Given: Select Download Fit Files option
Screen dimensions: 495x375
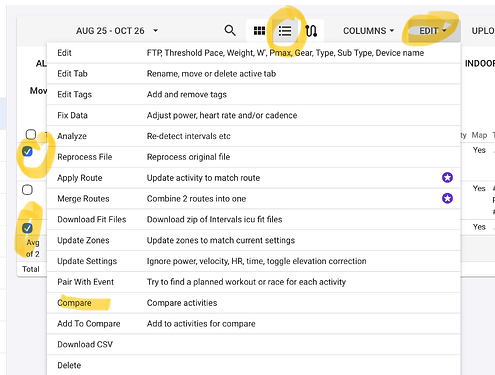Looking at the screenshot, I should click(x=254, y=220).
